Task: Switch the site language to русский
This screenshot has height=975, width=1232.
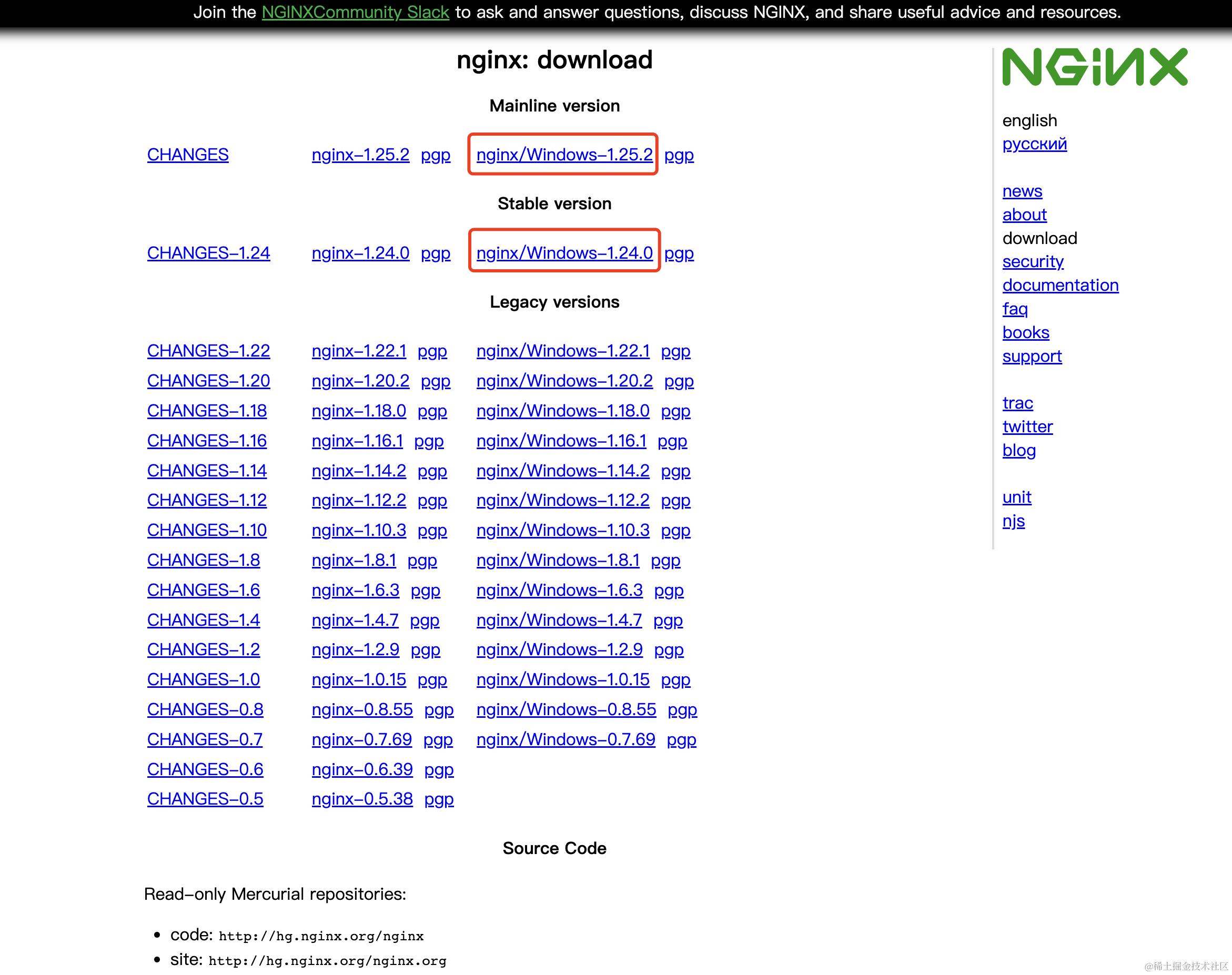Action: pyautogui.click(x=1034, y=144)
